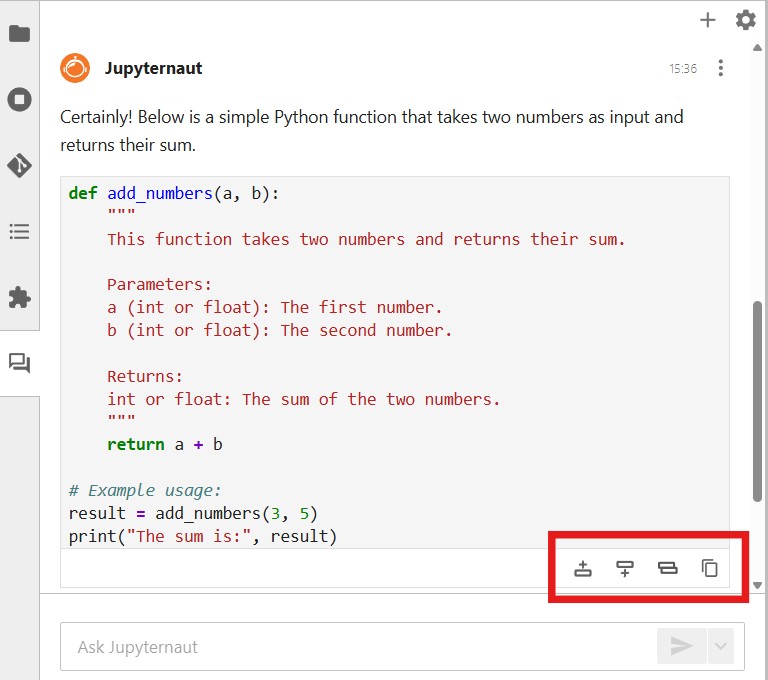Viewport: 768px width, 680px height.
Task: Start a new chat with plus icon
Action: (708, 20)
